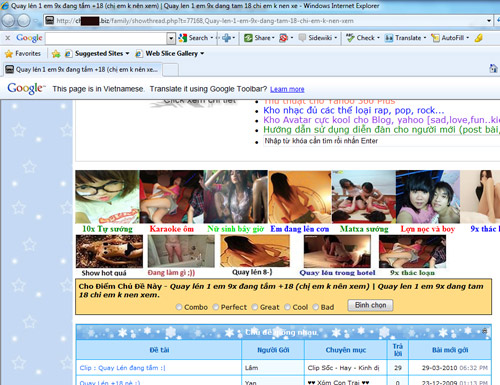Click the Google logo on the toolbar
The image size is (500, 385).
point(29,38)
